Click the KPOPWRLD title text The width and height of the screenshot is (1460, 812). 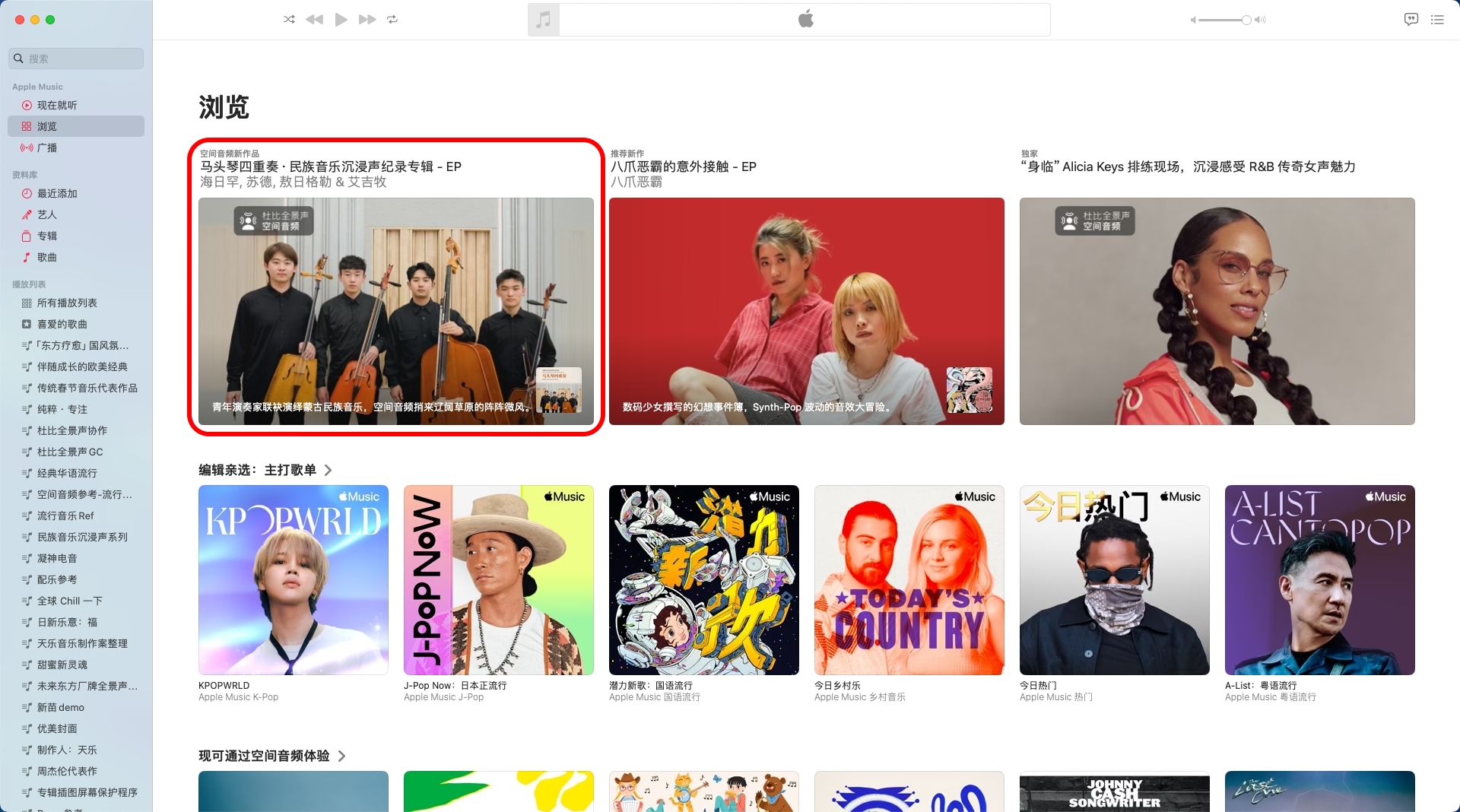click(x=224, y=686)
